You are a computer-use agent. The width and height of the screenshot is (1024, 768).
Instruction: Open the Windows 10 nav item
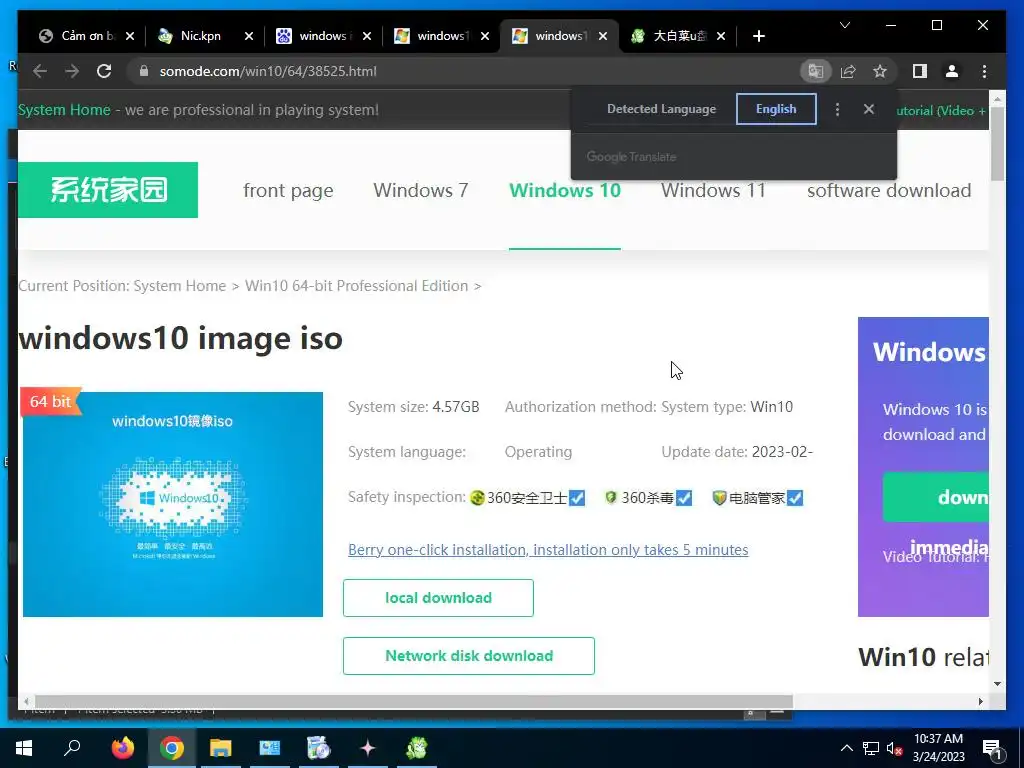tap(565, 190)
